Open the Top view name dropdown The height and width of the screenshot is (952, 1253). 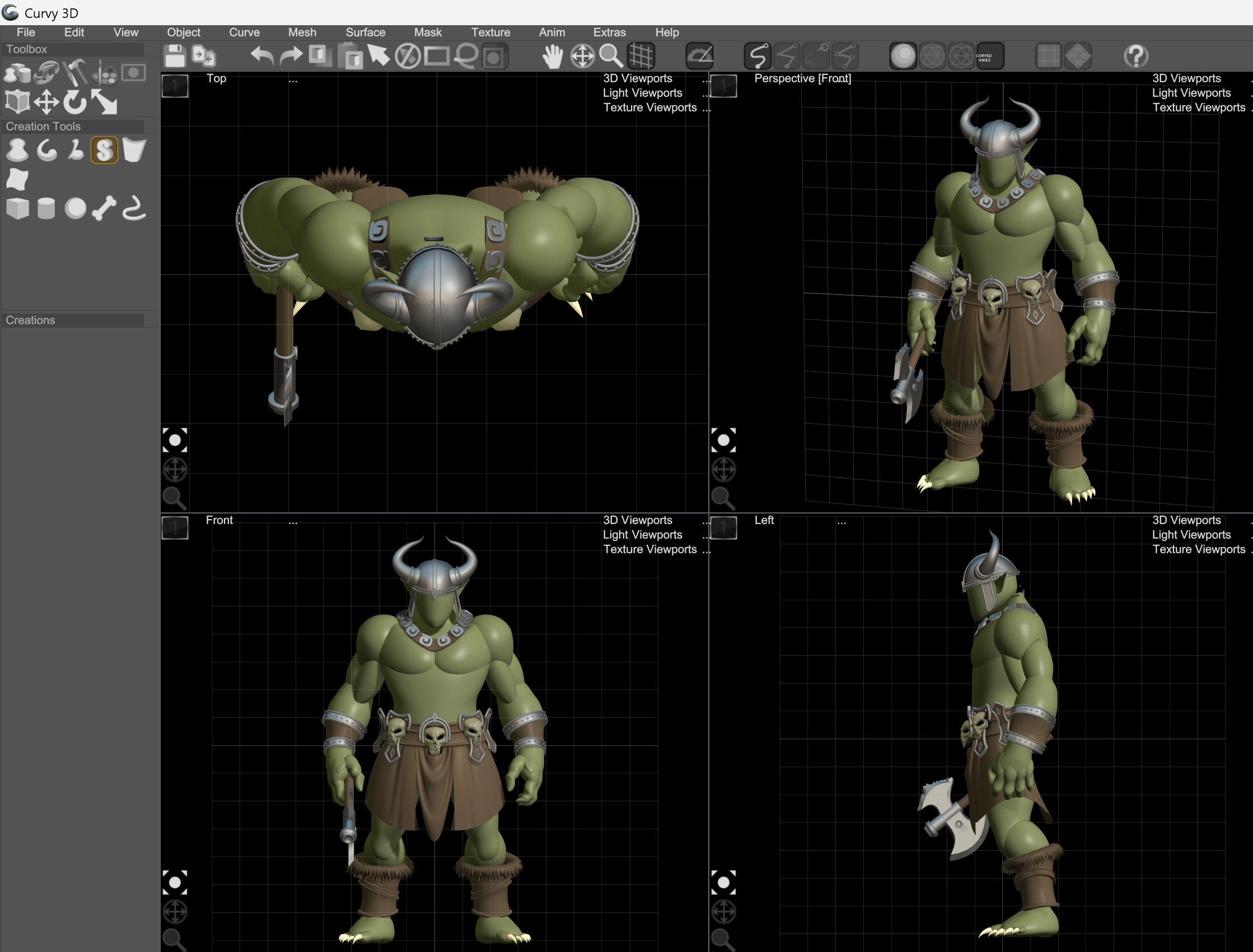pos(216,78)
